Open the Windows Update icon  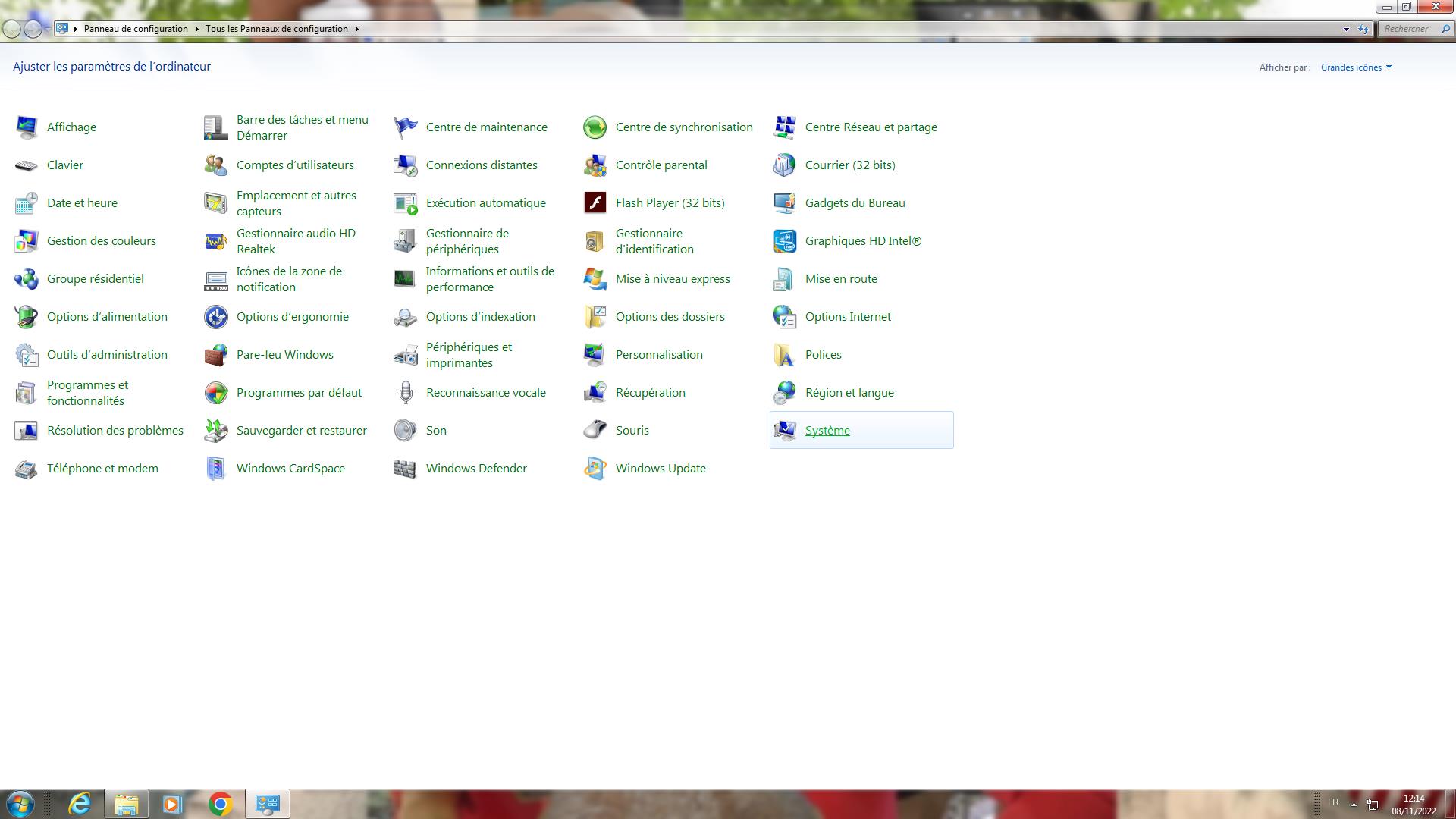(595, 469)
